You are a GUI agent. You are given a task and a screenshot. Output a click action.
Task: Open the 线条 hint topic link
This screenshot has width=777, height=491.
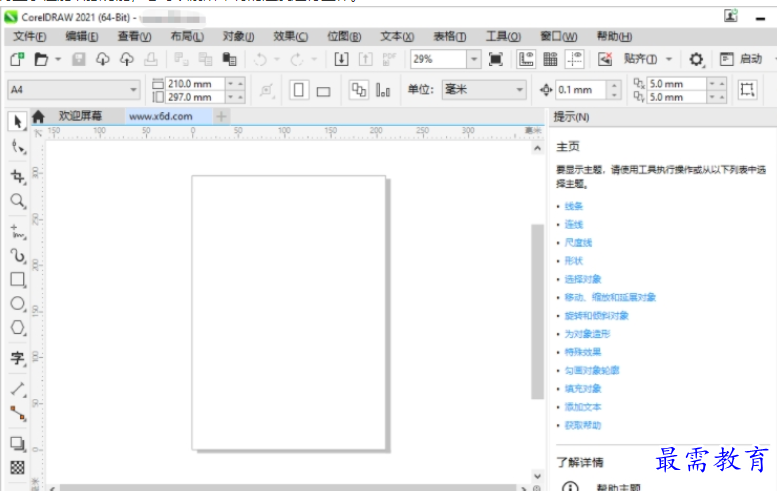[573, 206]
